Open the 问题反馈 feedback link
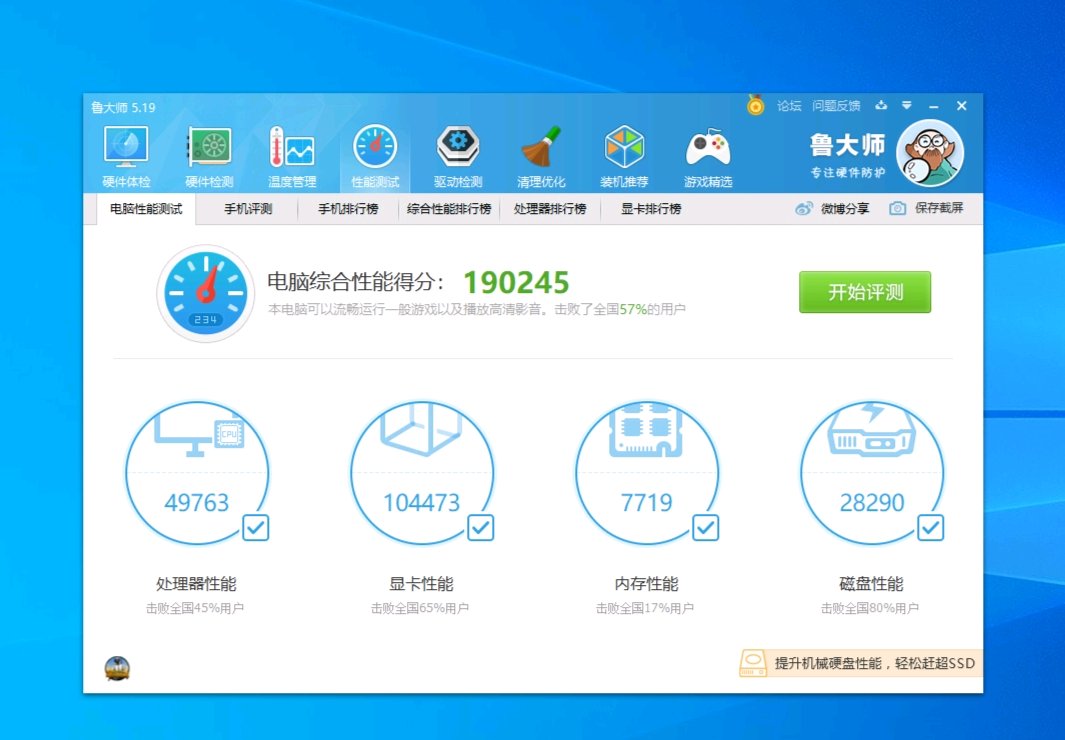The width and height of the screenshot is (1065, 740). click(x=836, y=106)
